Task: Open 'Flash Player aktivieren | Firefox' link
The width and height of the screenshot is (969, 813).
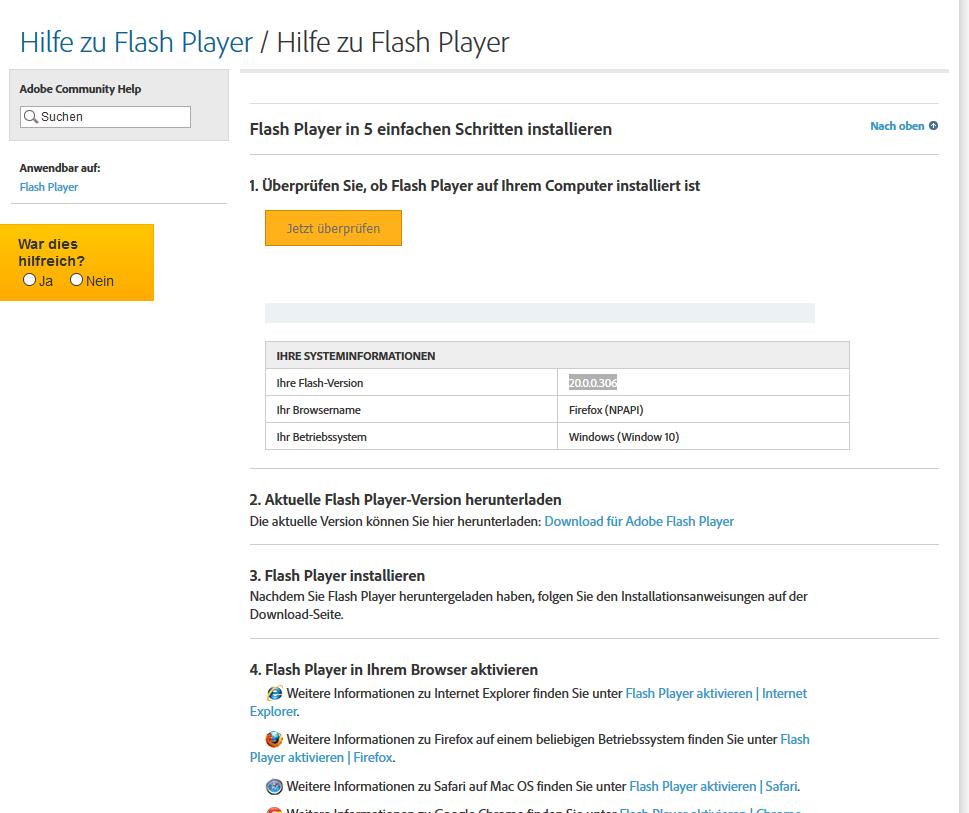Action: [794, 740]
